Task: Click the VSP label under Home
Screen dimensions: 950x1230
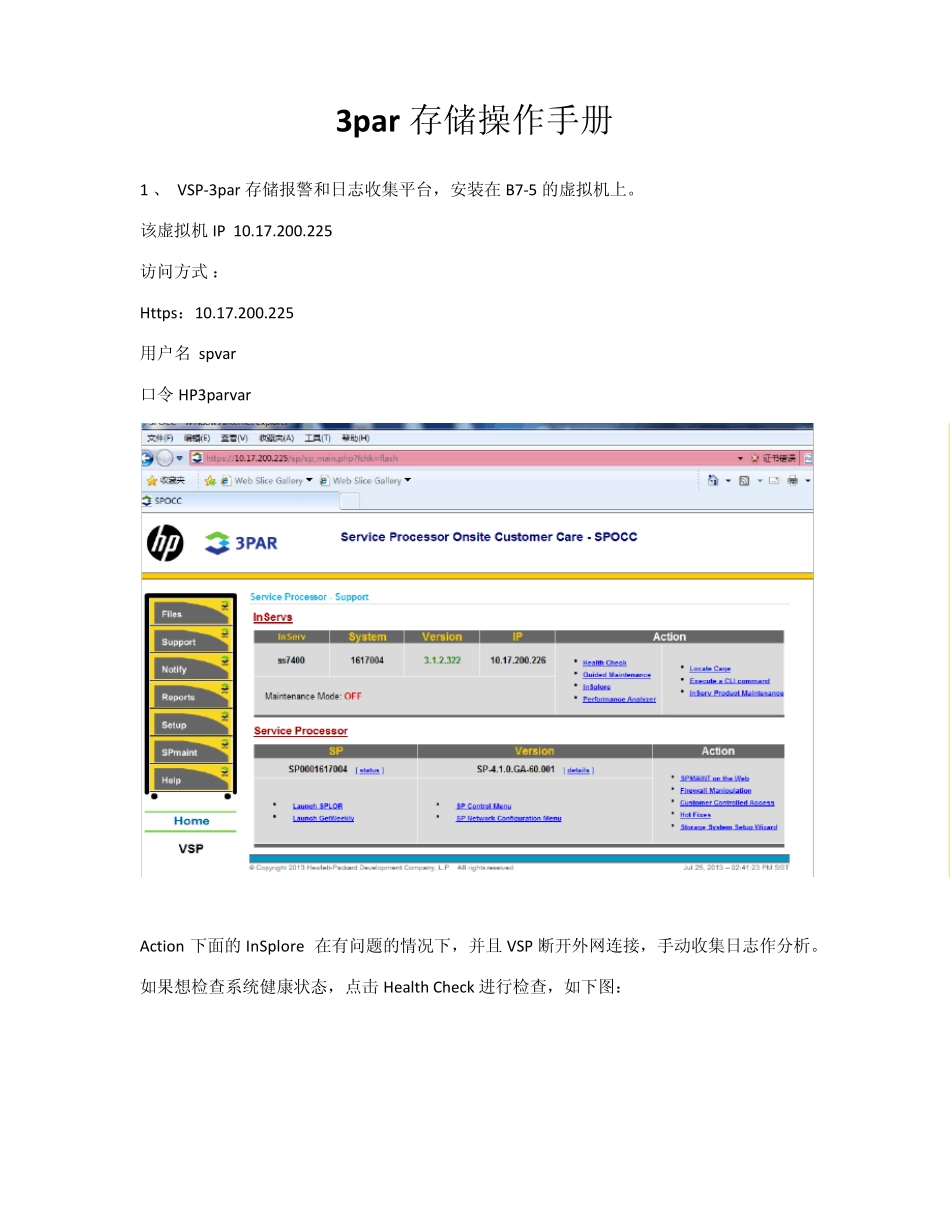Action: click(191, 848)
